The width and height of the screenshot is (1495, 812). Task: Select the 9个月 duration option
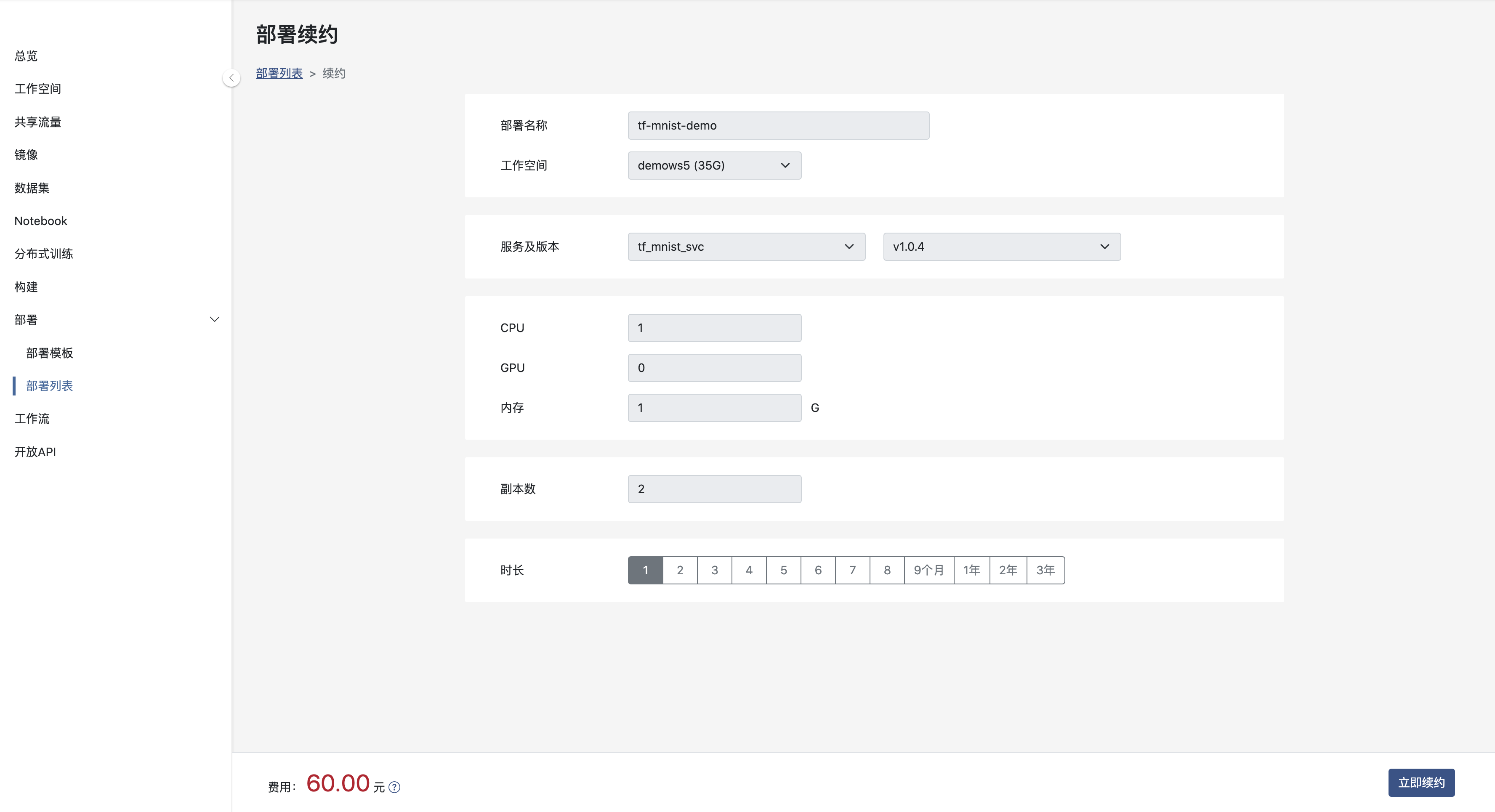click(x=928, y=570)
